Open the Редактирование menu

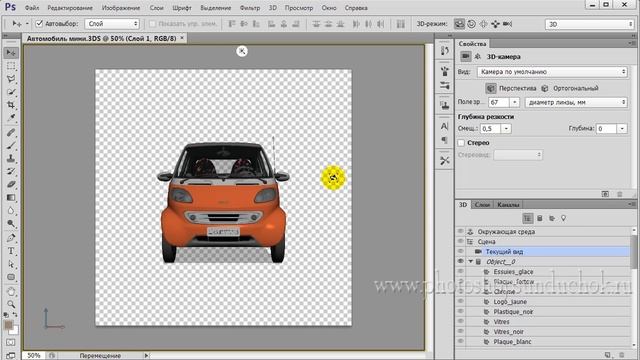pyautogui.click(x=70, y=8)
